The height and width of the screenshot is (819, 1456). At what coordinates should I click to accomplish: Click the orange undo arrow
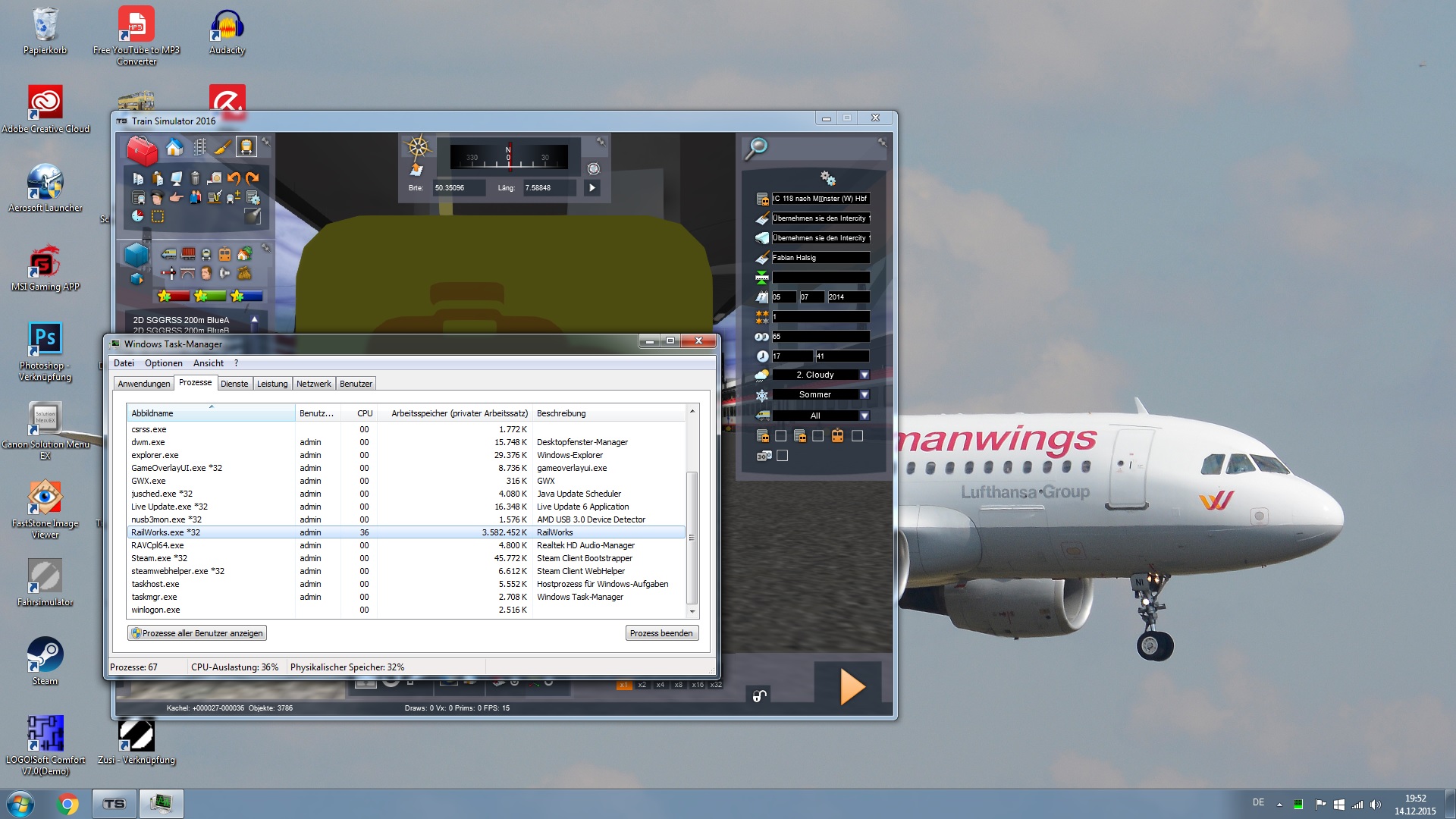tap(234, 178)
